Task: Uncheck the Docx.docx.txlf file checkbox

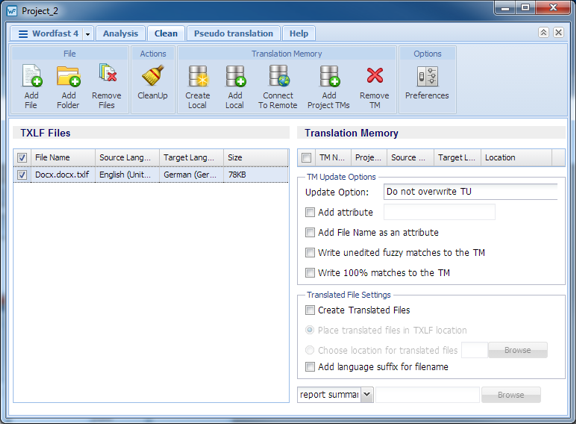Action: click(22, 175)
